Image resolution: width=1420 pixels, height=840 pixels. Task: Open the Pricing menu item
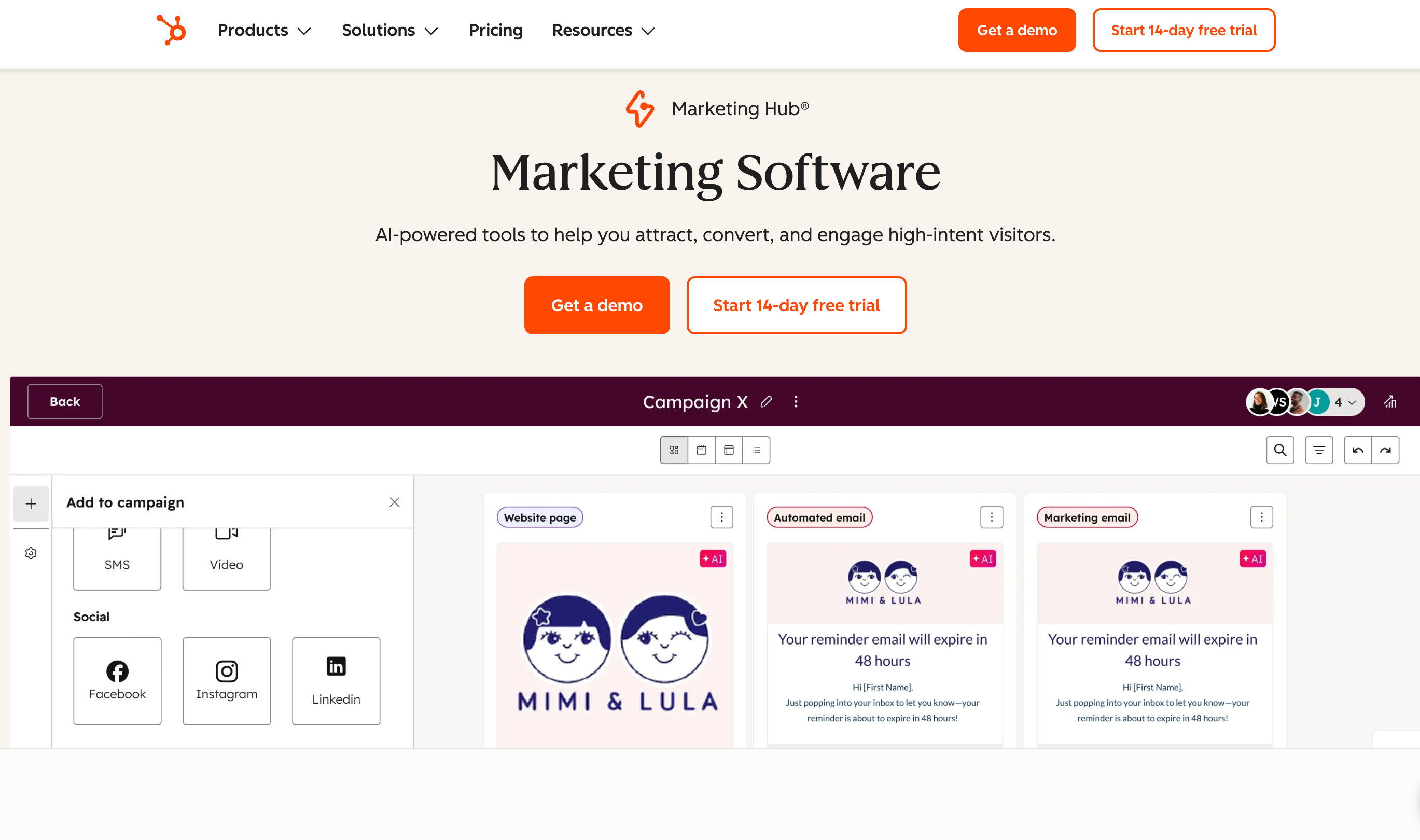point(496,30)
